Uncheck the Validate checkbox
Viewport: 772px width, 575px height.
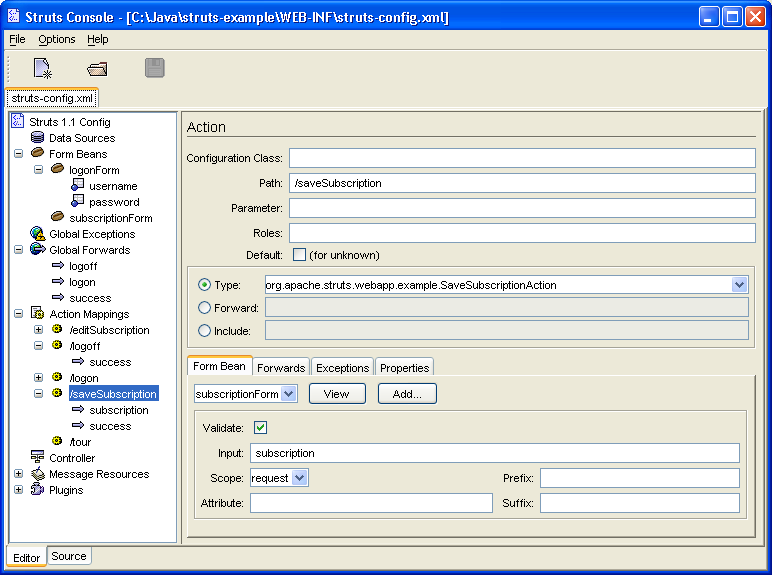(x=261, y=428)
